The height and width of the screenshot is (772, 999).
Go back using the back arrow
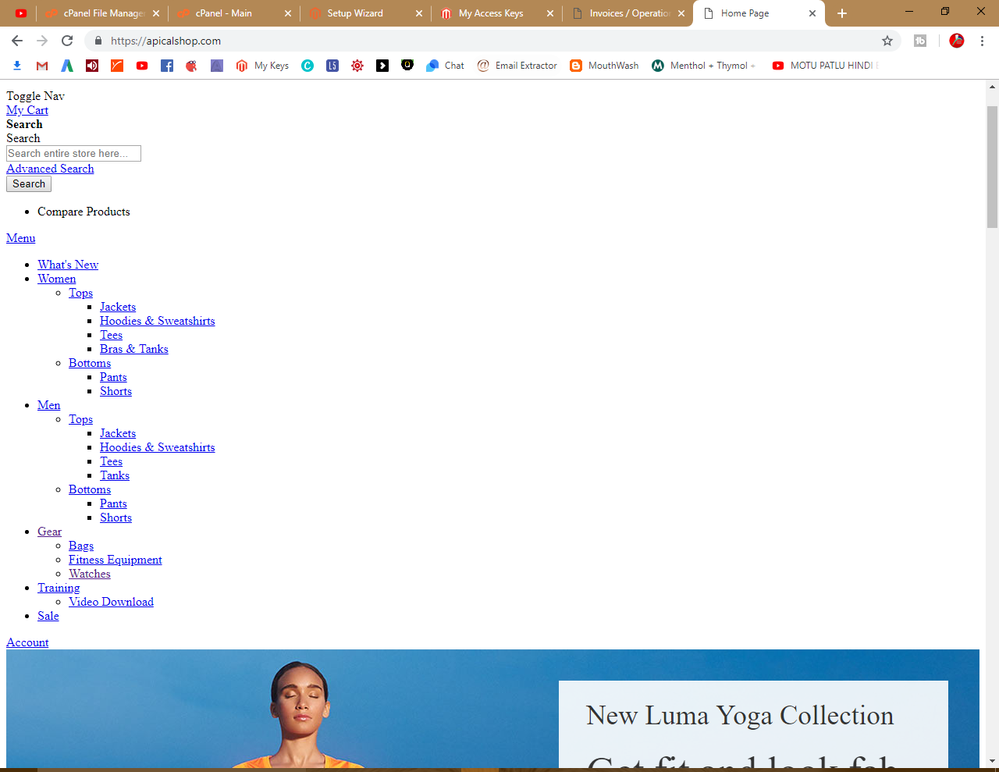[17, 41]
